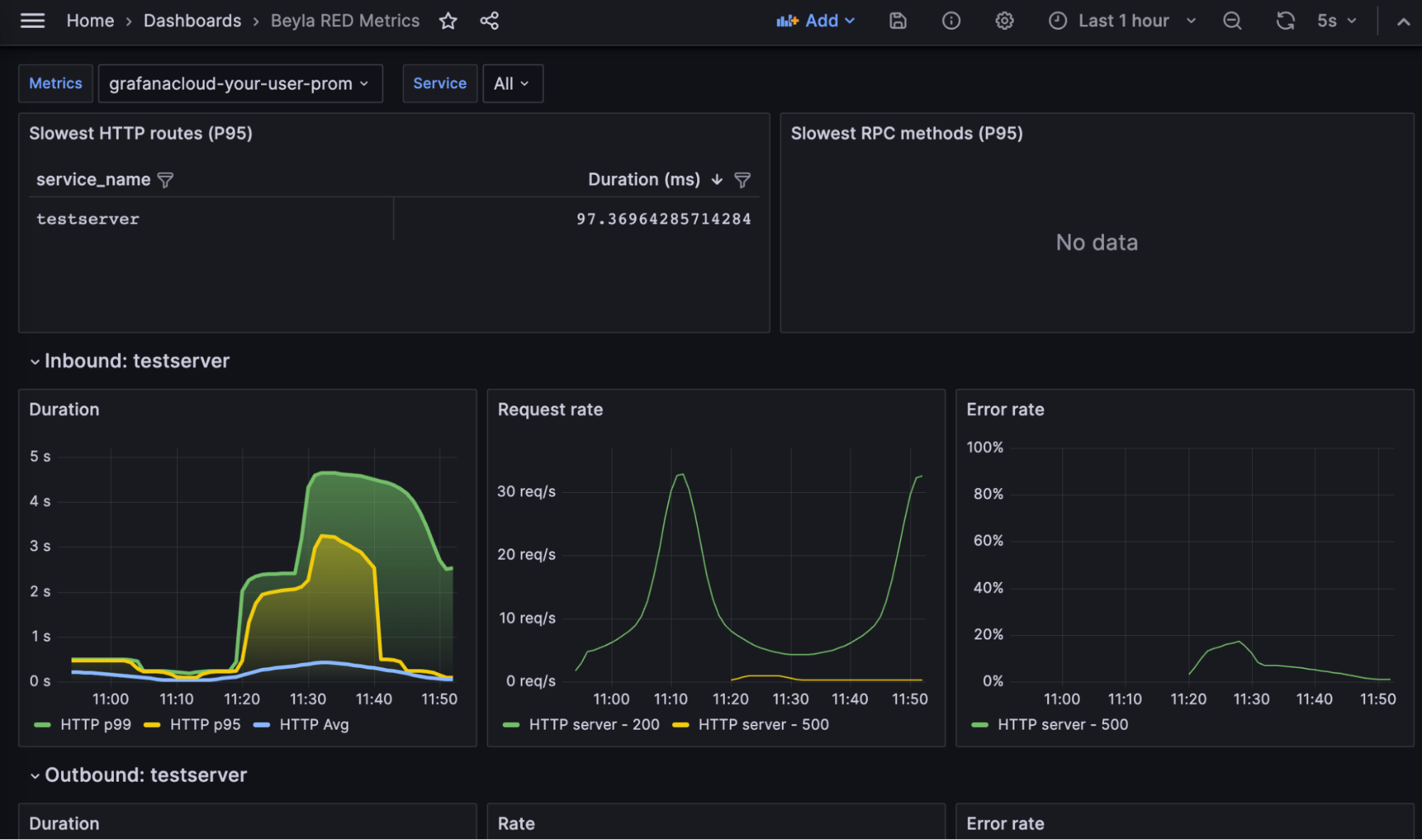Save the dashboard via the save icon
1422x840 pixels.
[897, 21]
